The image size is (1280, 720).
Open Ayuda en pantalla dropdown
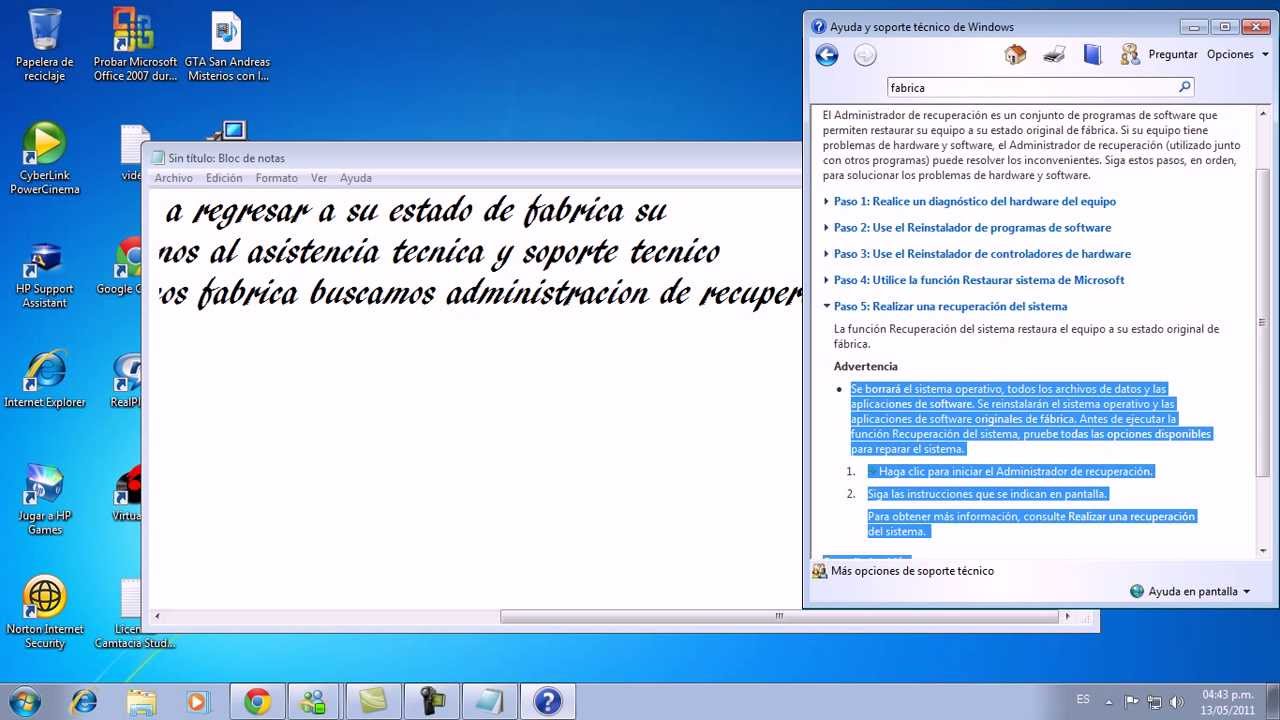coord(1190,591)
